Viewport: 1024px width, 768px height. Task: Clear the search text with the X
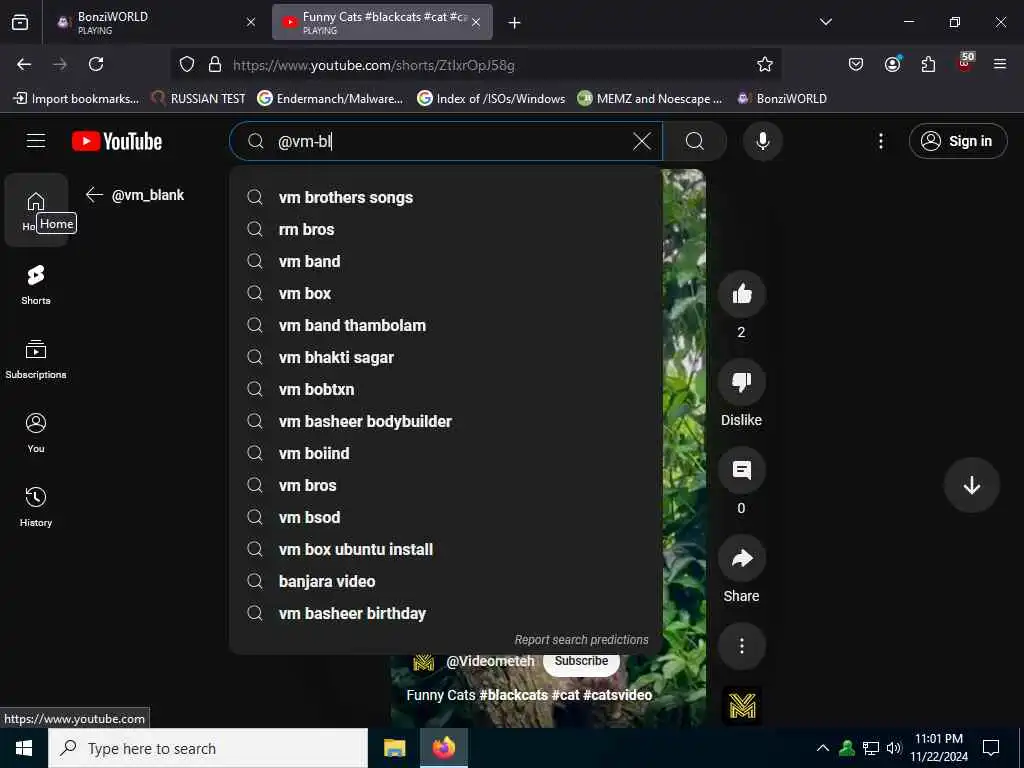click(x=642, y=141)
